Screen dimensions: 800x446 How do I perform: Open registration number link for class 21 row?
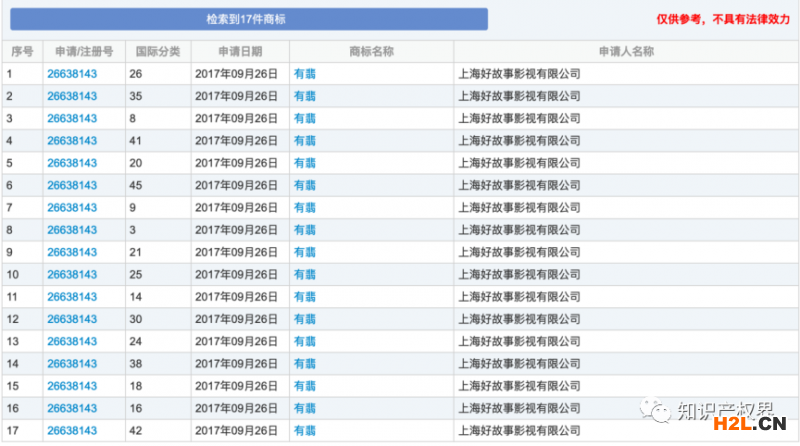pyautogui.click(x=72, y=252)
